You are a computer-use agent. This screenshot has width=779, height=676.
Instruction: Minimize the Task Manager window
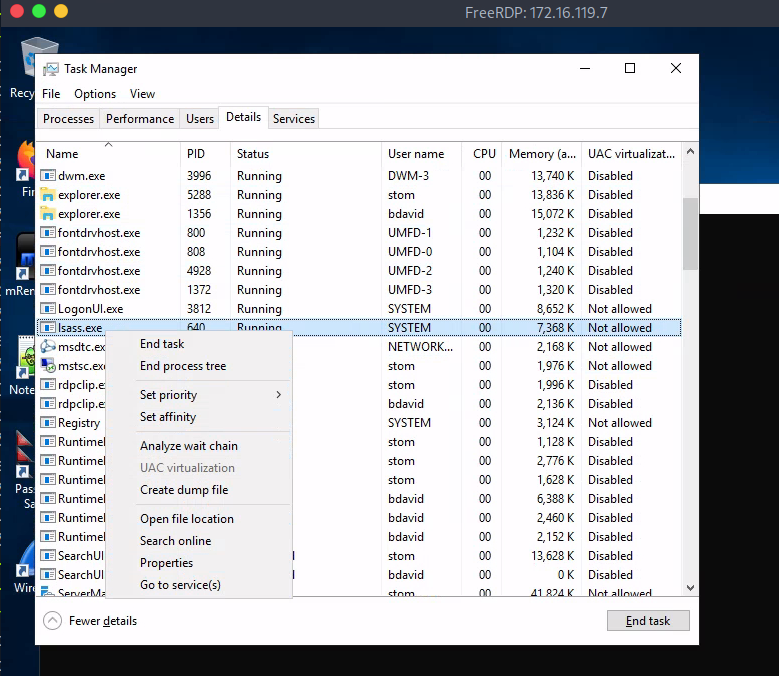point(585,68)
